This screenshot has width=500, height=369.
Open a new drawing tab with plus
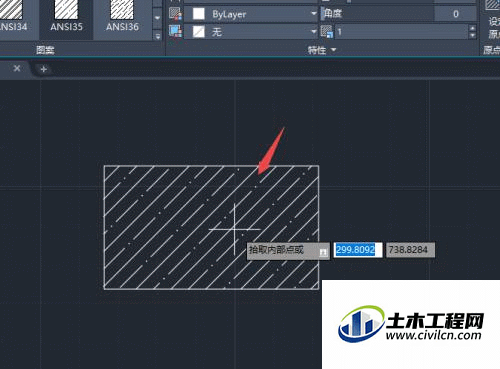[43, 69]
